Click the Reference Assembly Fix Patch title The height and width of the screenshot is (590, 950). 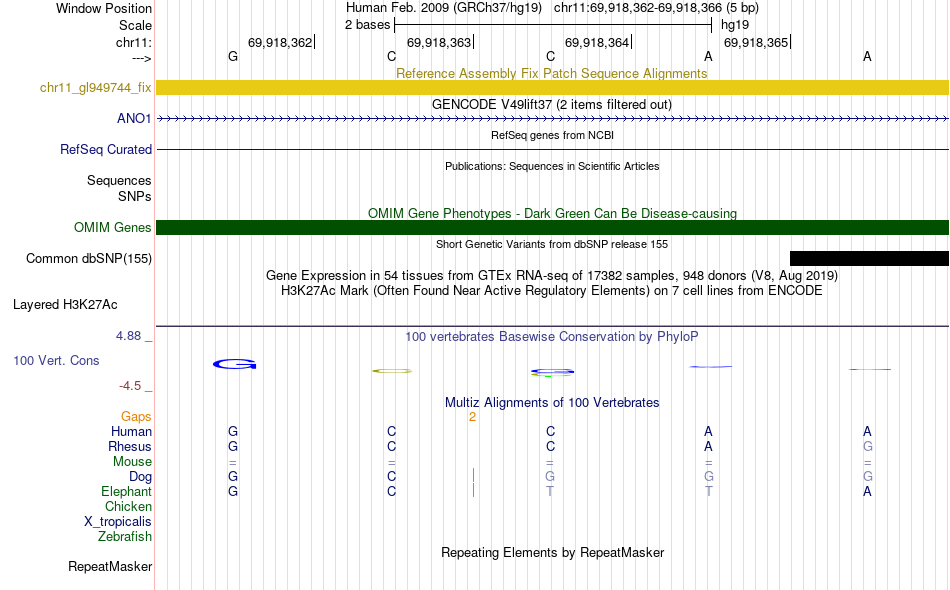coord(551,74)
